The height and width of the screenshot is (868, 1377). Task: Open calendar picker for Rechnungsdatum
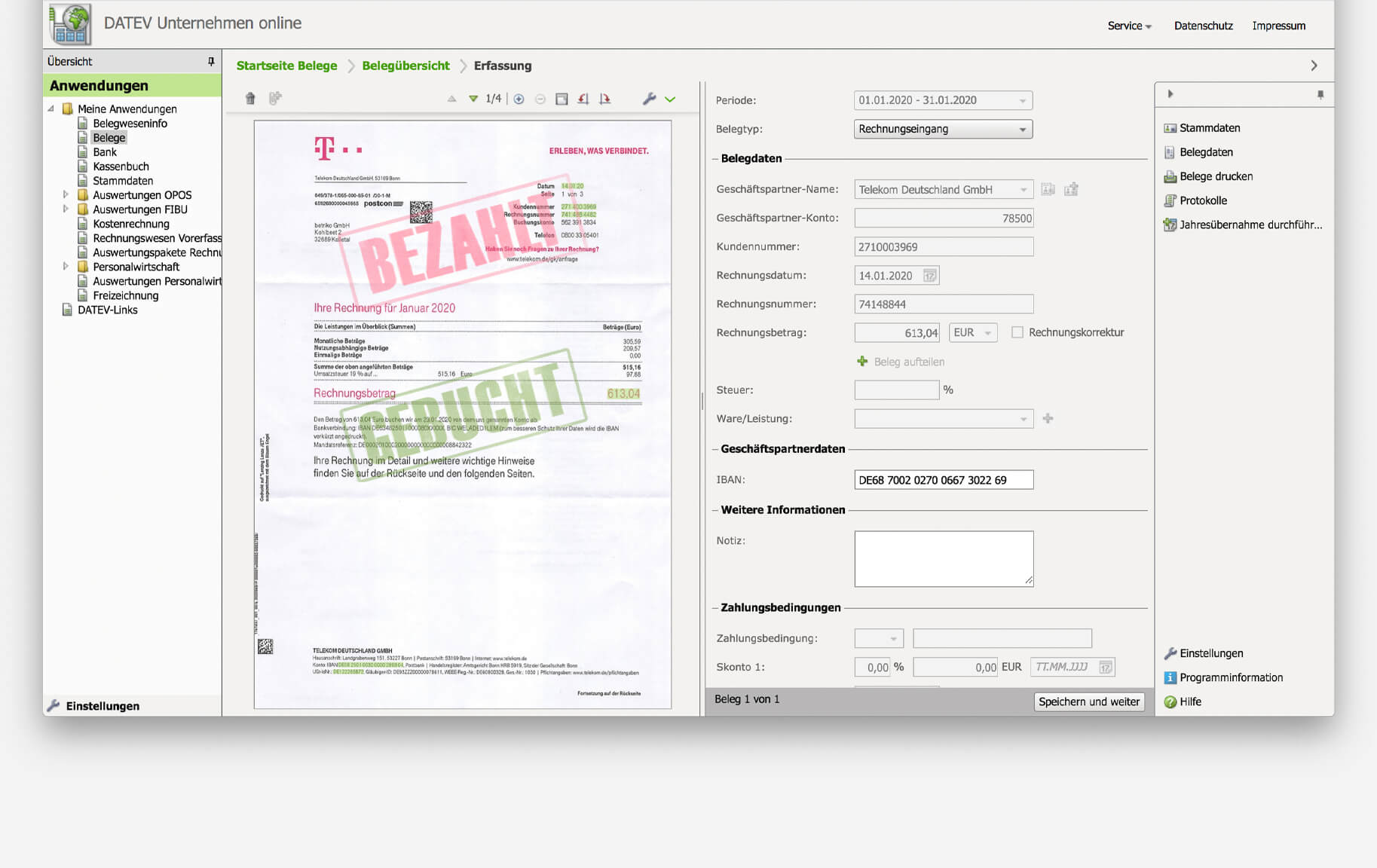(930, 276)
